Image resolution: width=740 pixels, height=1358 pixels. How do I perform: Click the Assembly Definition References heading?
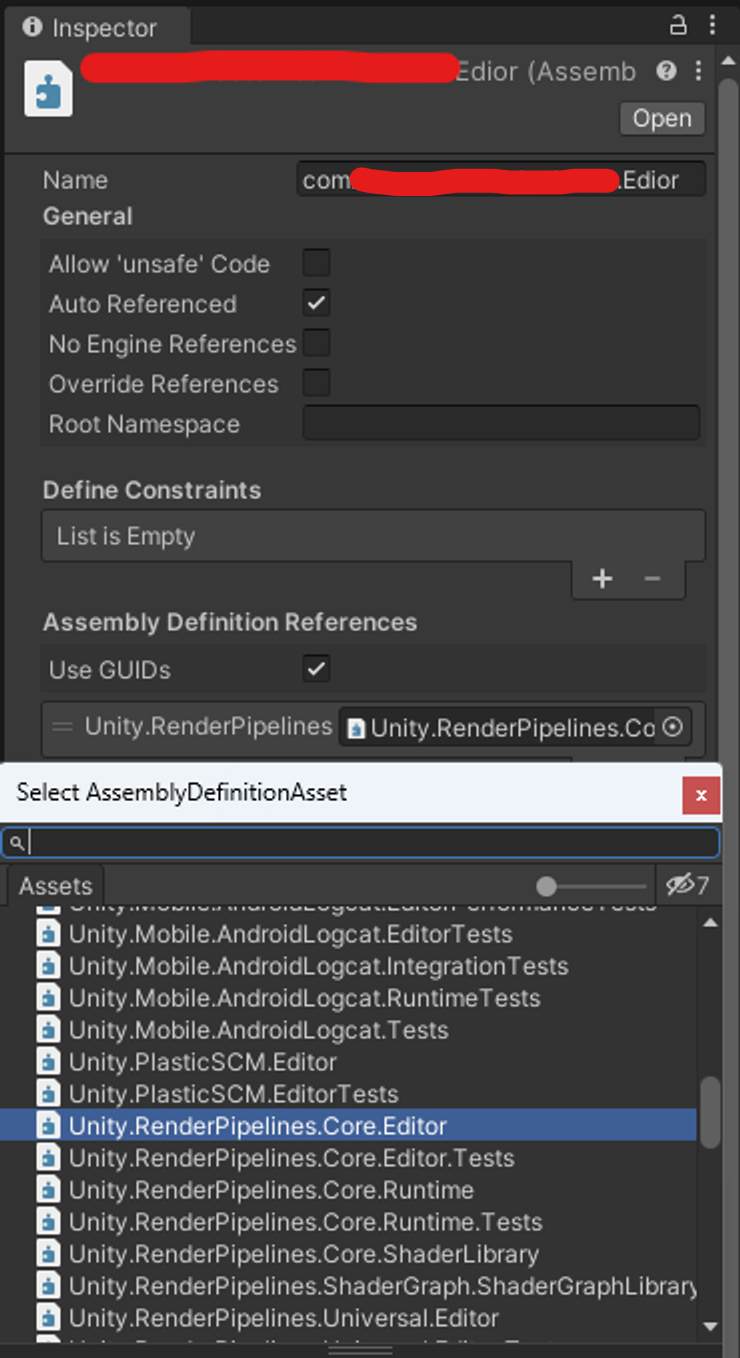tap(230, 622)
